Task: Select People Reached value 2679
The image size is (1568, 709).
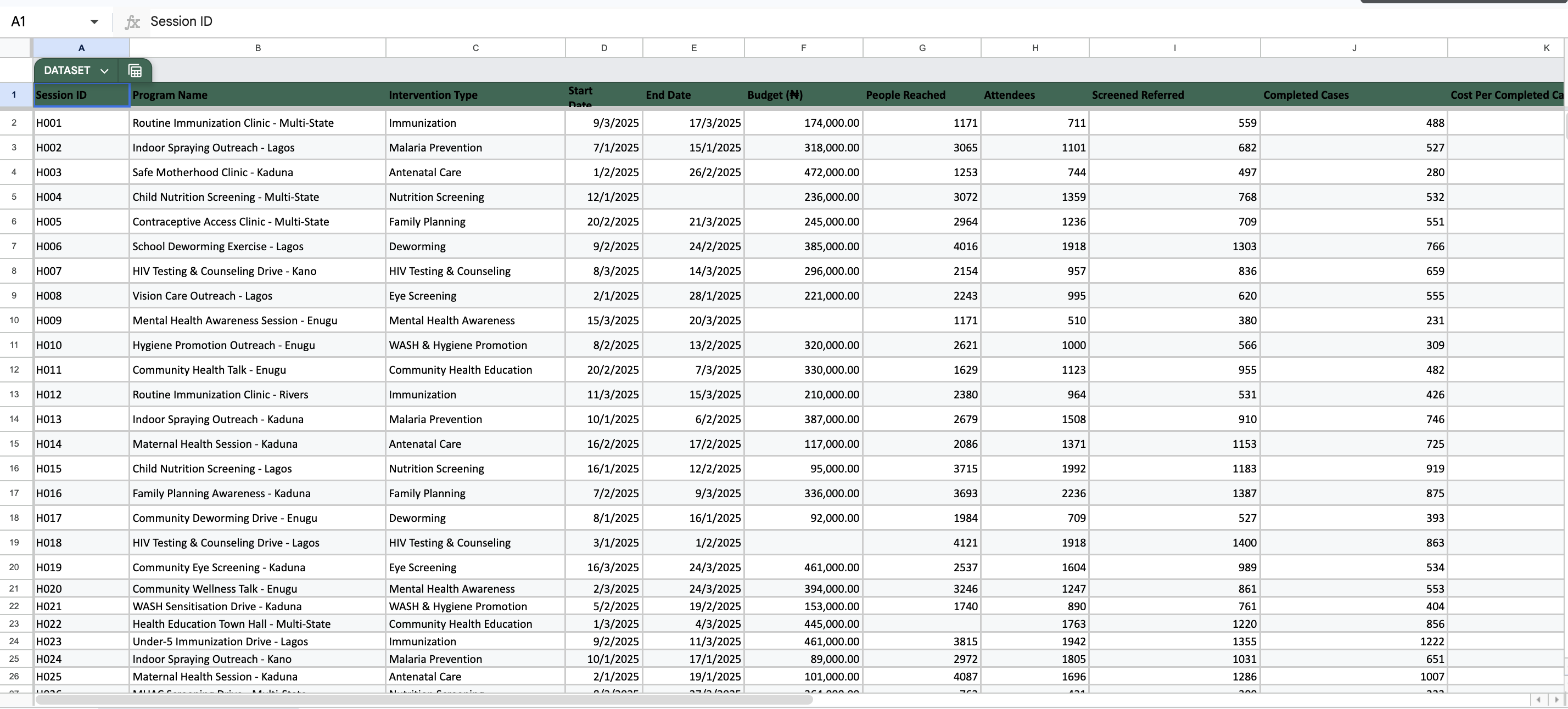Action: click(x=922, y=419)
